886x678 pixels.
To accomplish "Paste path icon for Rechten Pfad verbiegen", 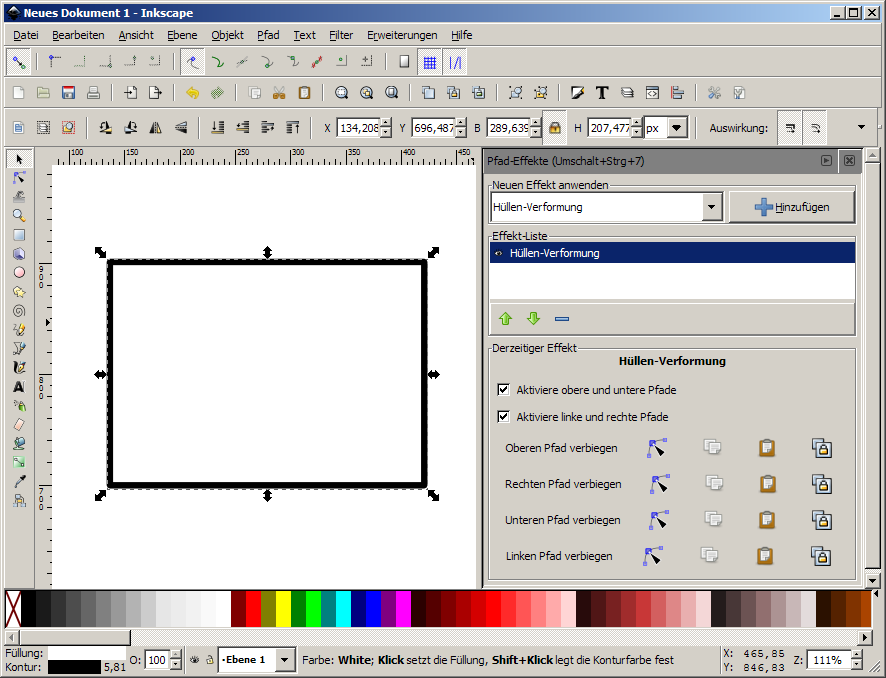I will (x=767, y=484).
